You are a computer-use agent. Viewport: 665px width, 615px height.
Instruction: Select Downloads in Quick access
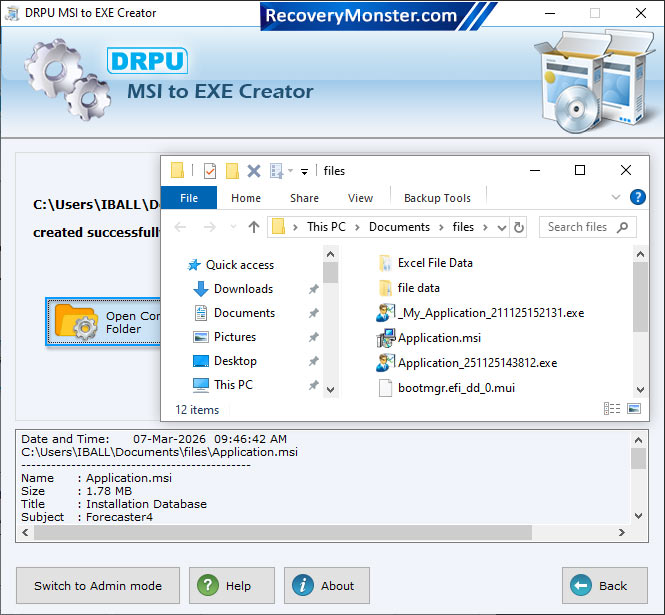(243, 289)
